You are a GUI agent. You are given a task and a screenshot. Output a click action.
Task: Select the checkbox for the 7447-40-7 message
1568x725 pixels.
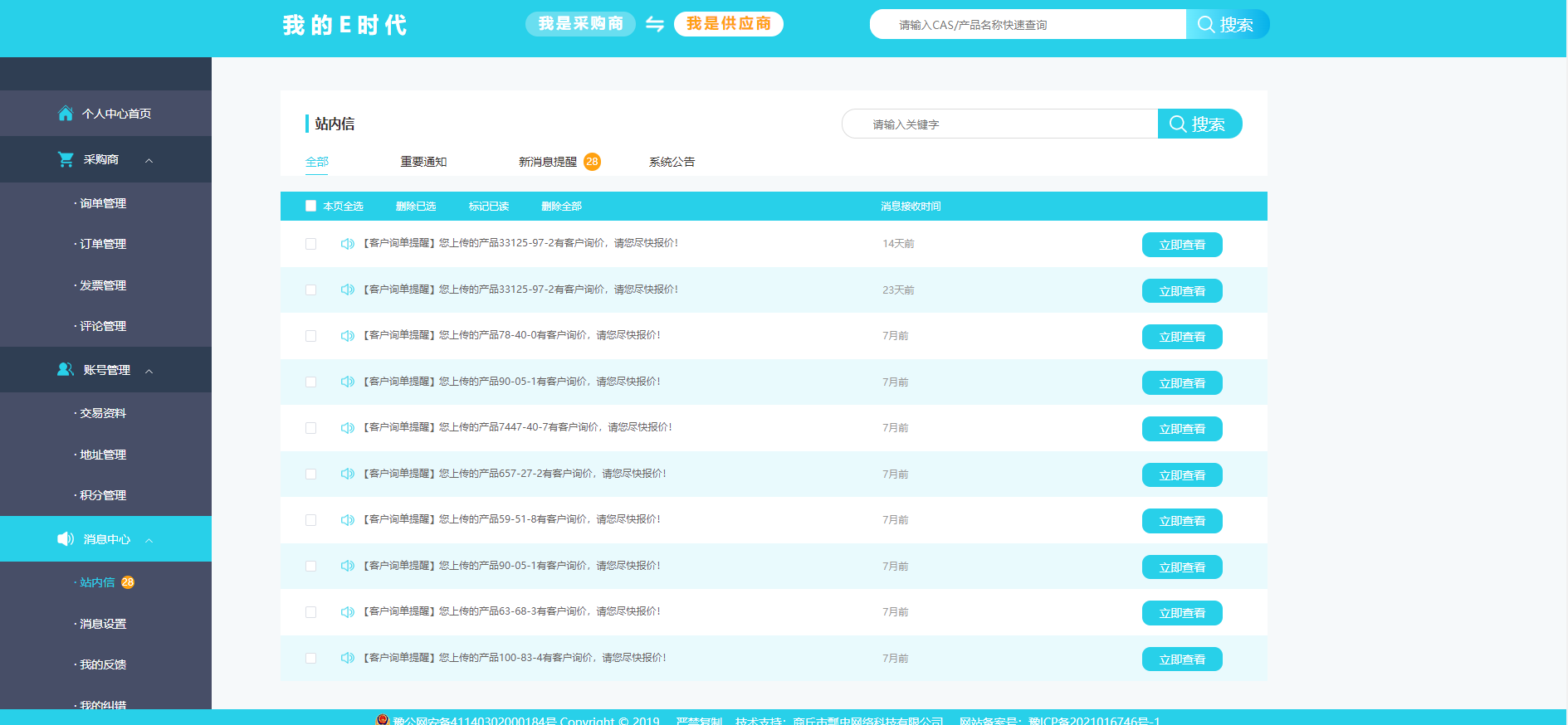(x=310, y=428)
